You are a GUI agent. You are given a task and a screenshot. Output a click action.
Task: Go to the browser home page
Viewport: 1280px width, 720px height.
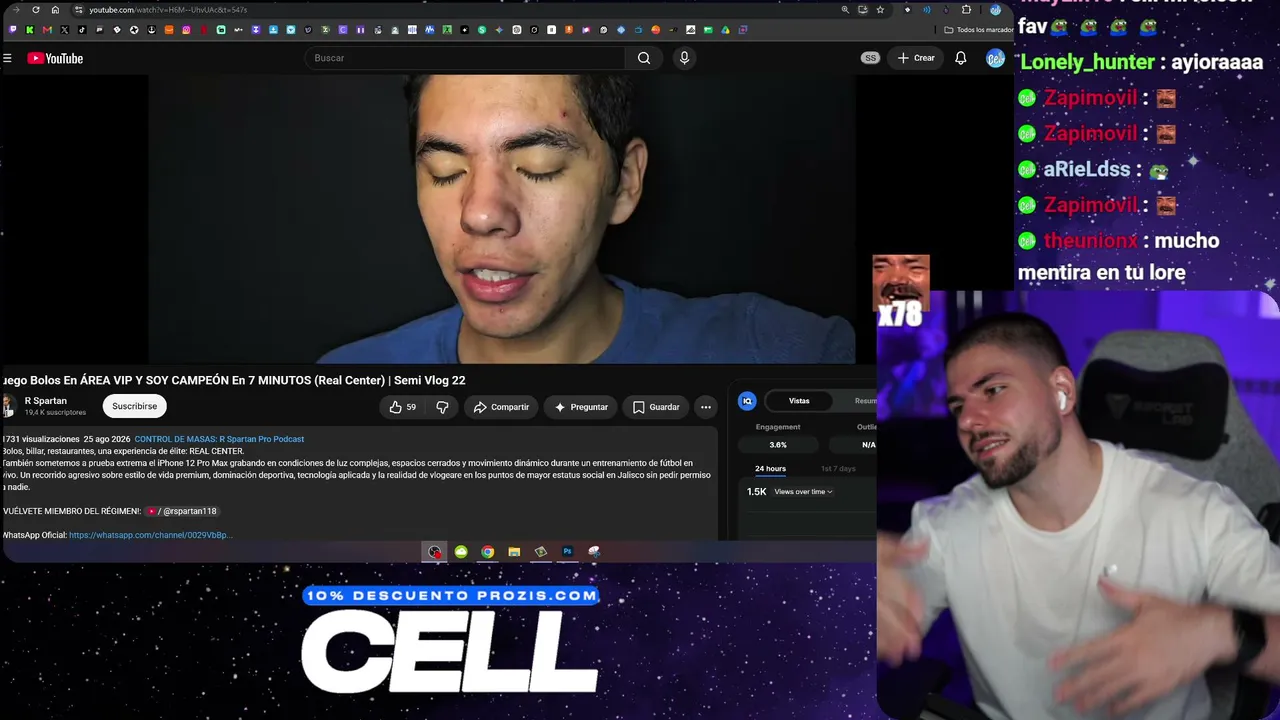56,10
